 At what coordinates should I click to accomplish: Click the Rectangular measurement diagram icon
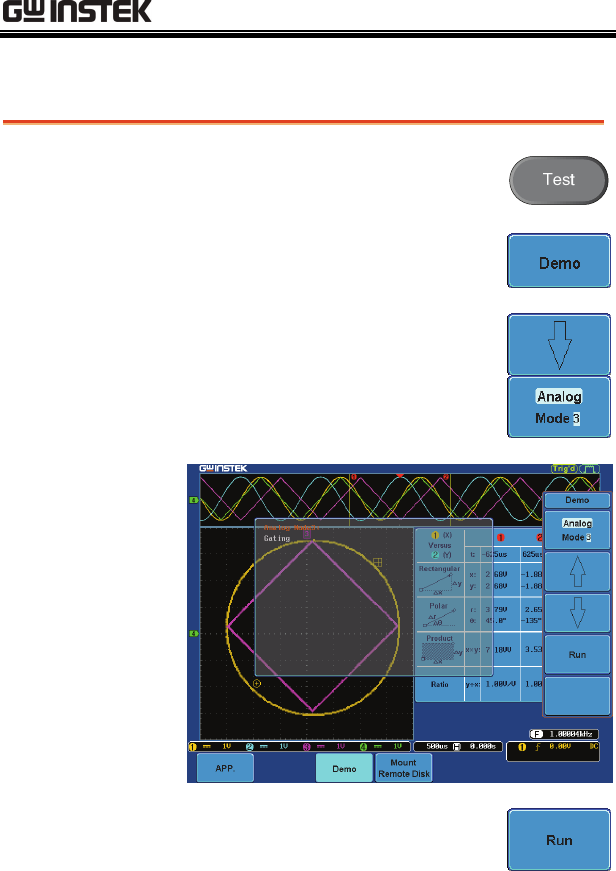(x=439, y=584)
